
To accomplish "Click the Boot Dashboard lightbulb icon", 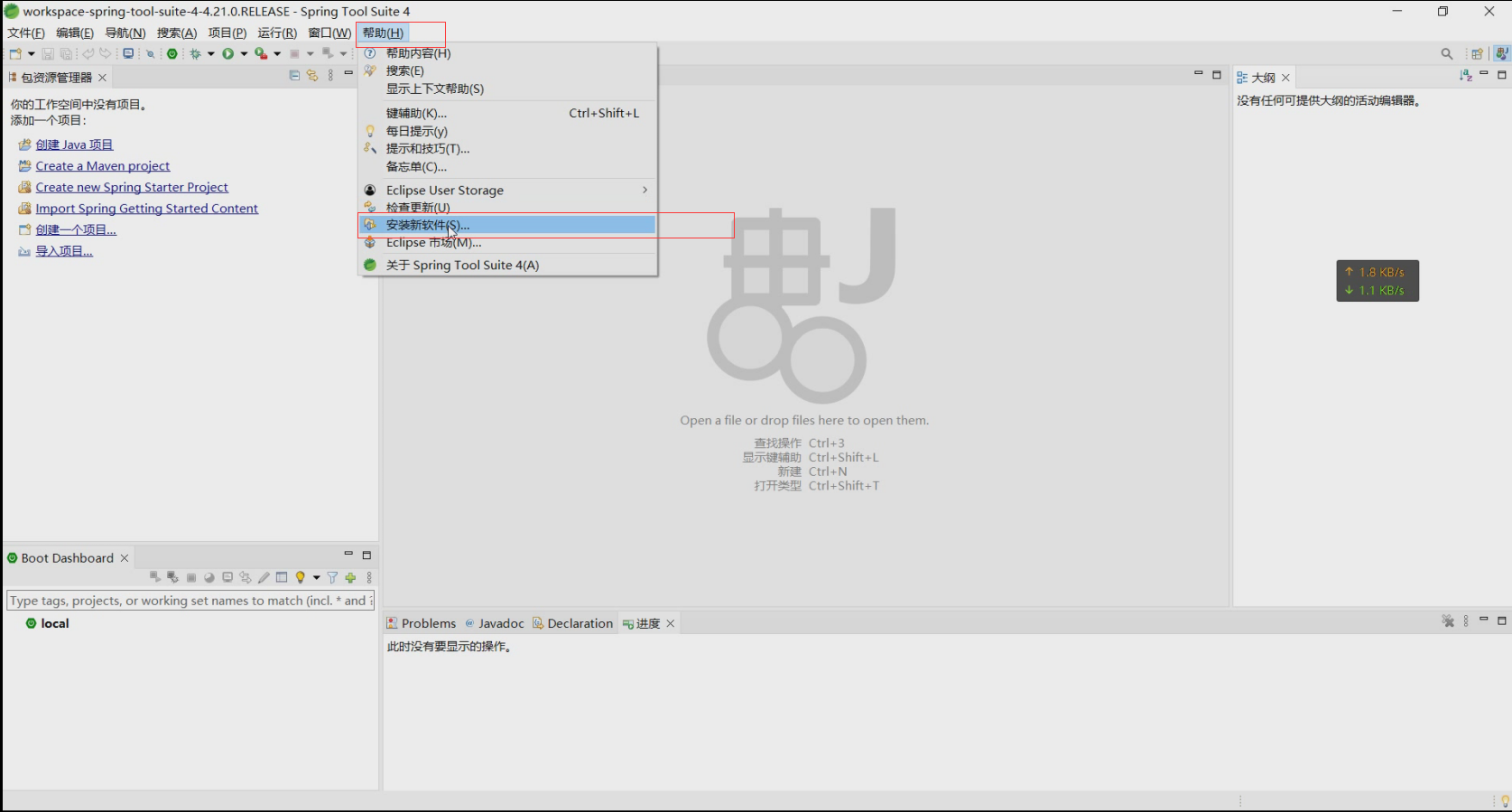I will pyautogui.click(x=301, y=577).
